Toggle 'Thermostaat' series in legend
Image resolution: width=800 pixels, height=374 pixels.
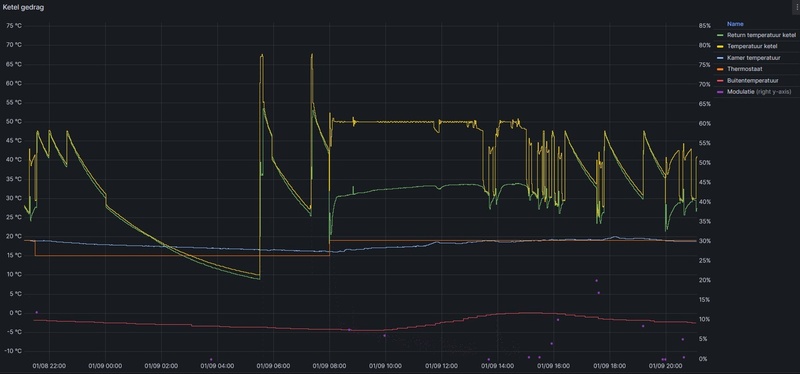pos(744,69)
